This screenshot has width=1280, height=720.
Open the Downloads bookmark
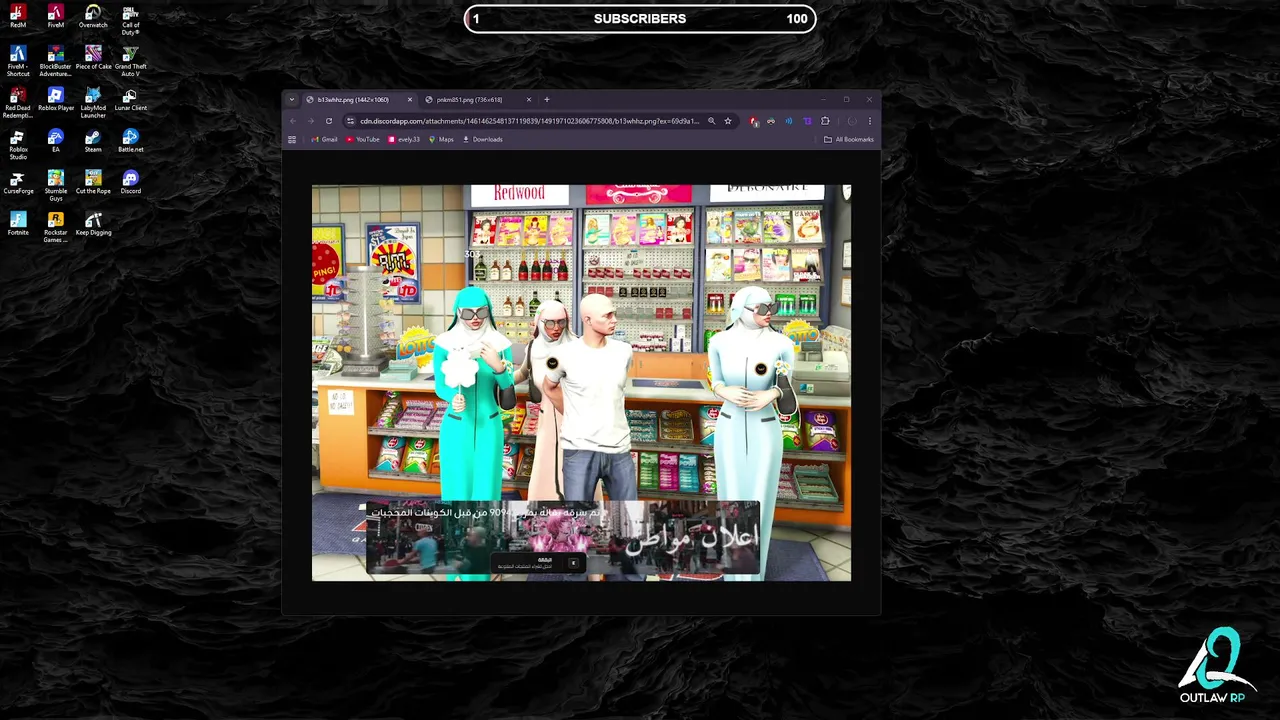(x=482, y=139)
